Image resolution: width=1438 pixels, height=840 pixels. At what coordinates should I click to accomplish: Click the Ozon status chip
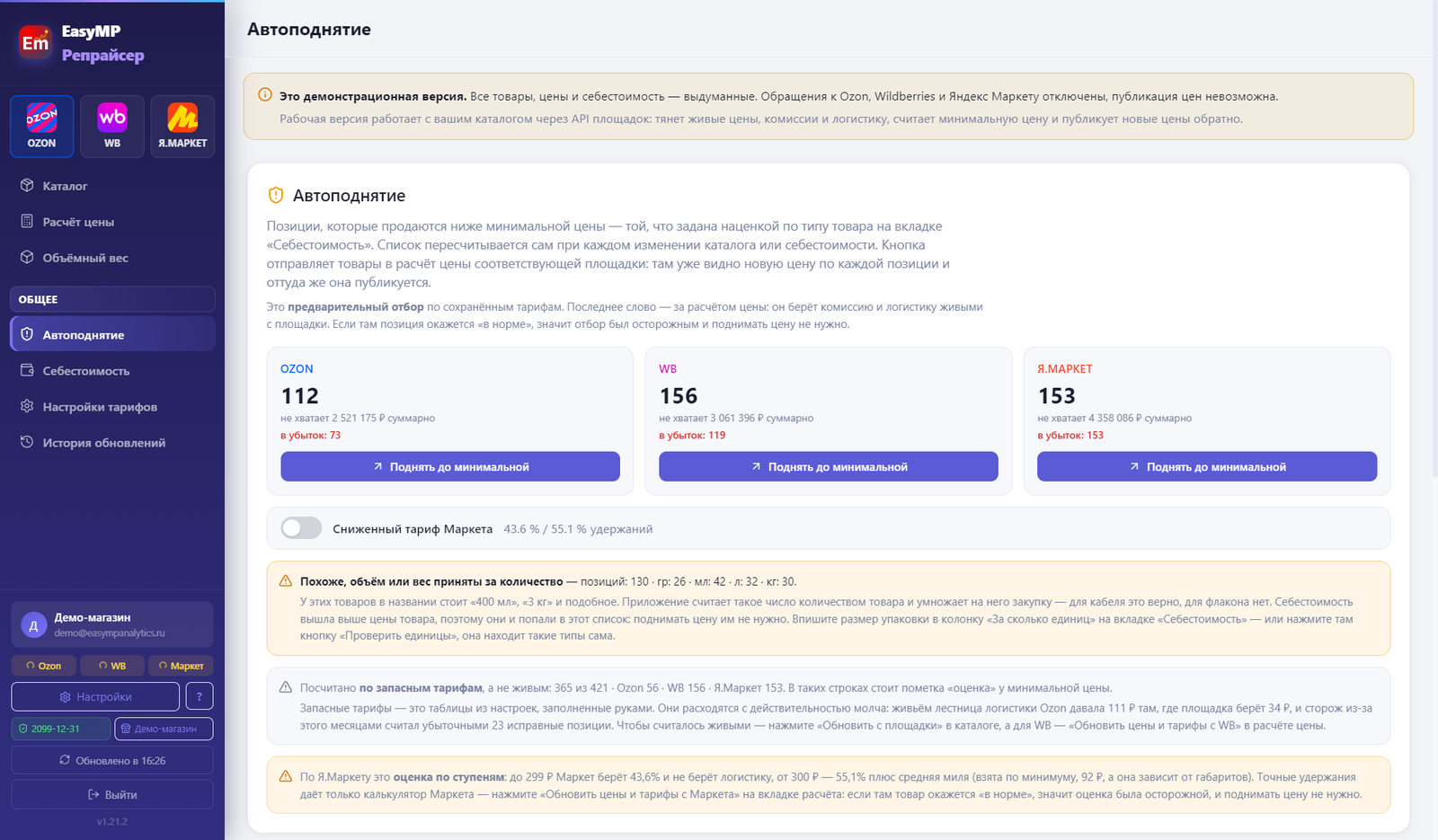(x=42, y=666)
